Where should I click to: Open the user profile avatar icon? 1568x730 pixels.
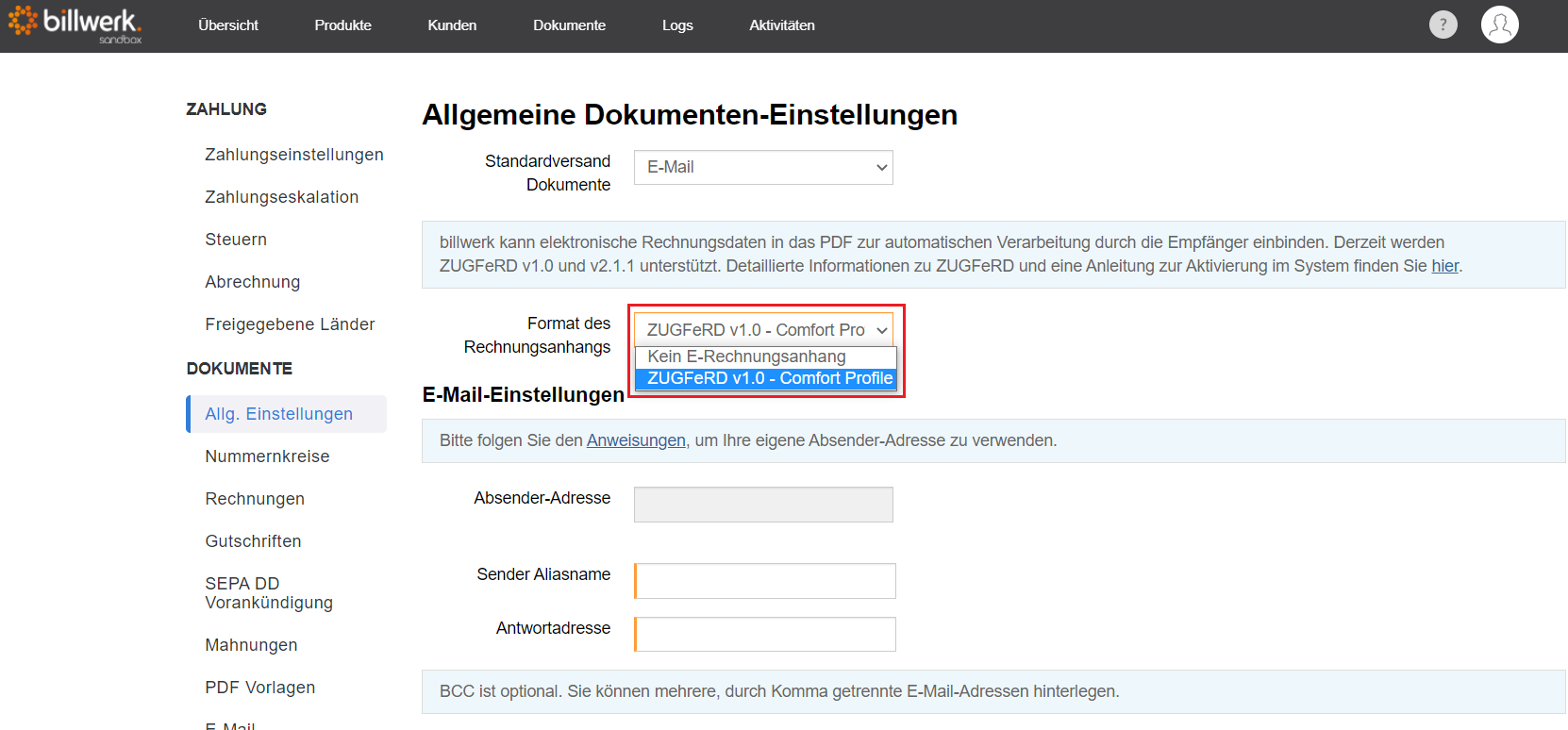click(x=1499, y=25)
